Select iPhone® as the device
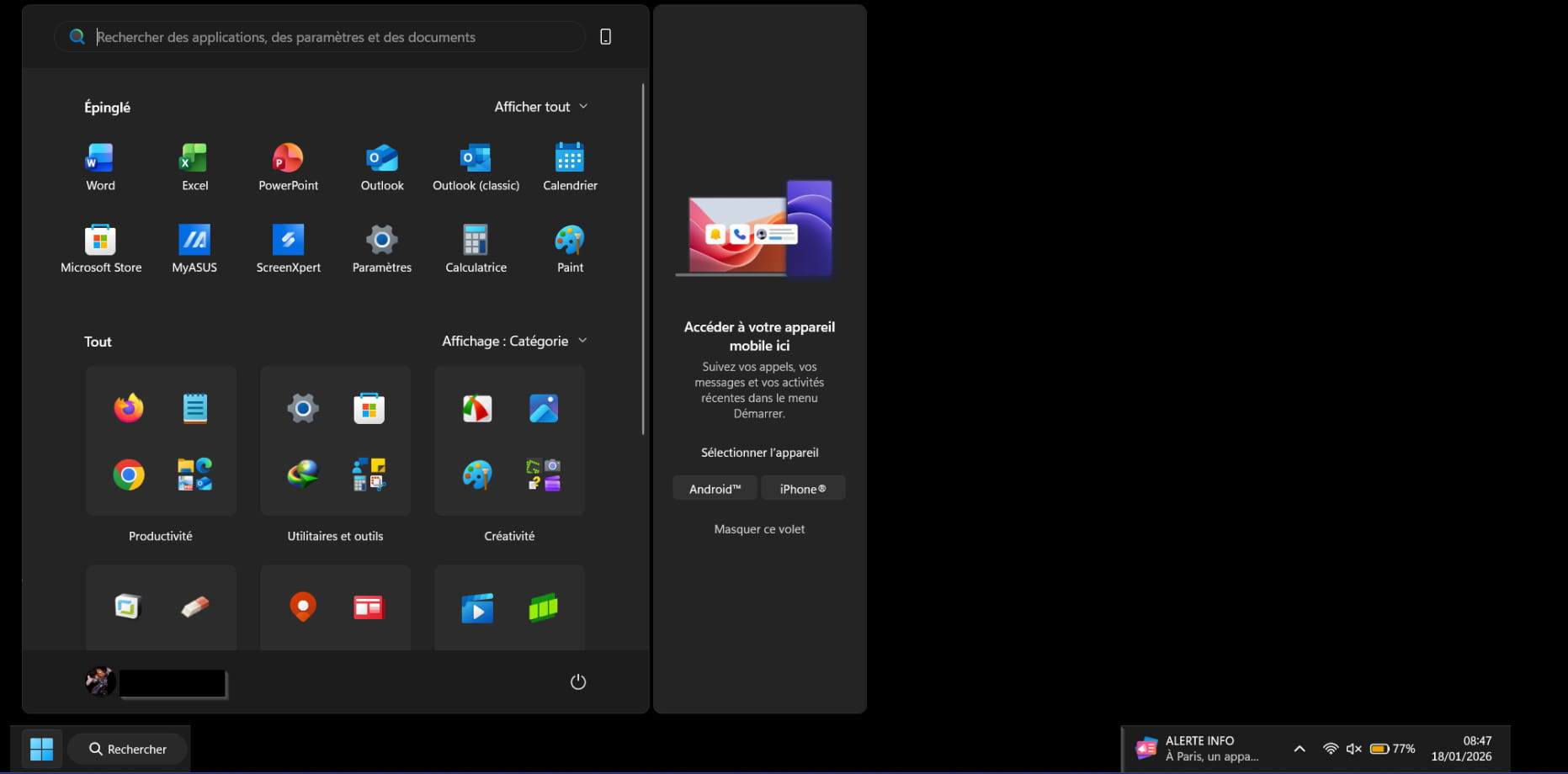The image size is (1568, 774). pyautogui.click(x=803, y=489)
